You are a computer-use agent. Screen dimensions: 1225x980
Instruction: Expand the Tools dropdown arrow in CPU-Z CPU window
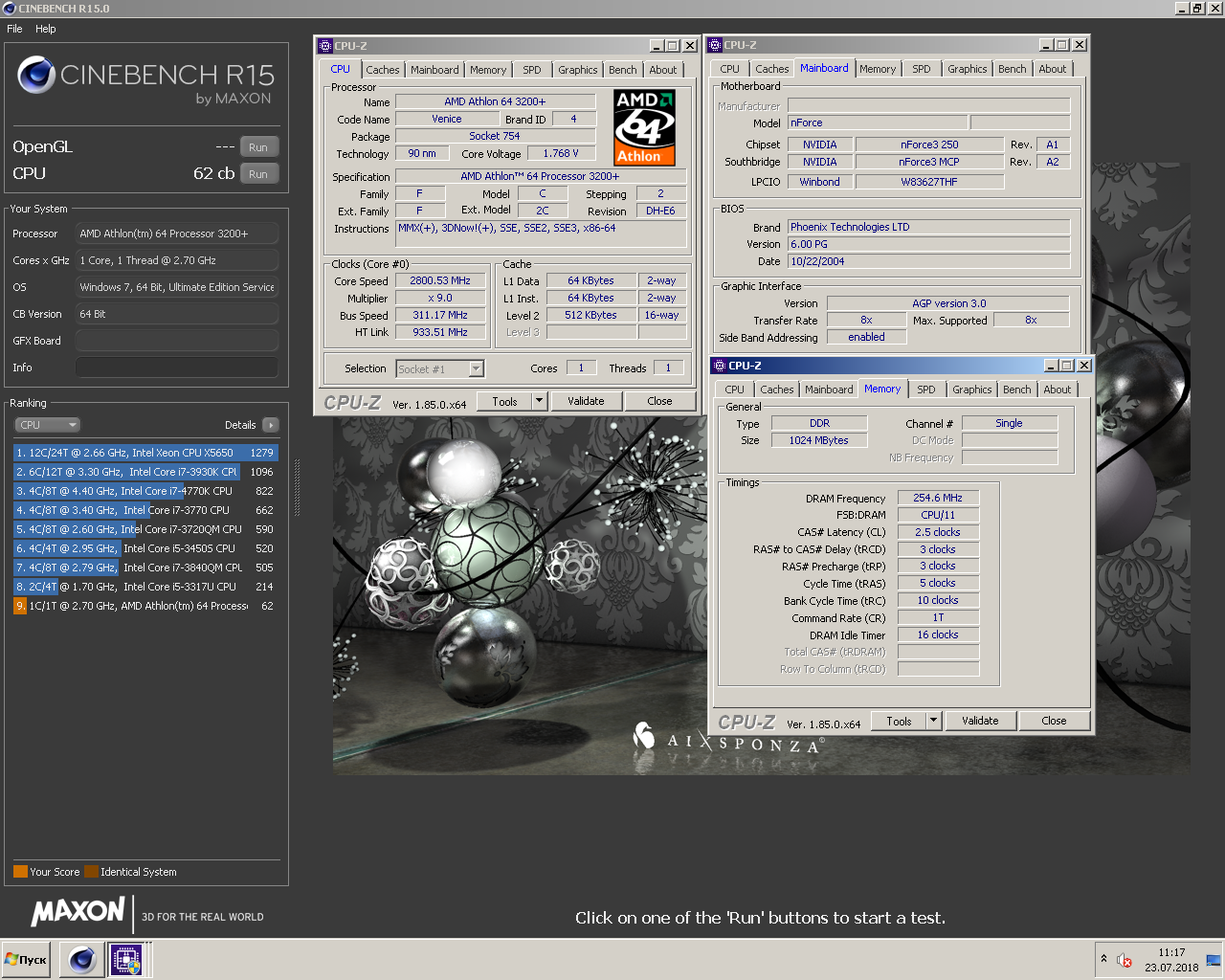(x=539, y=401)
